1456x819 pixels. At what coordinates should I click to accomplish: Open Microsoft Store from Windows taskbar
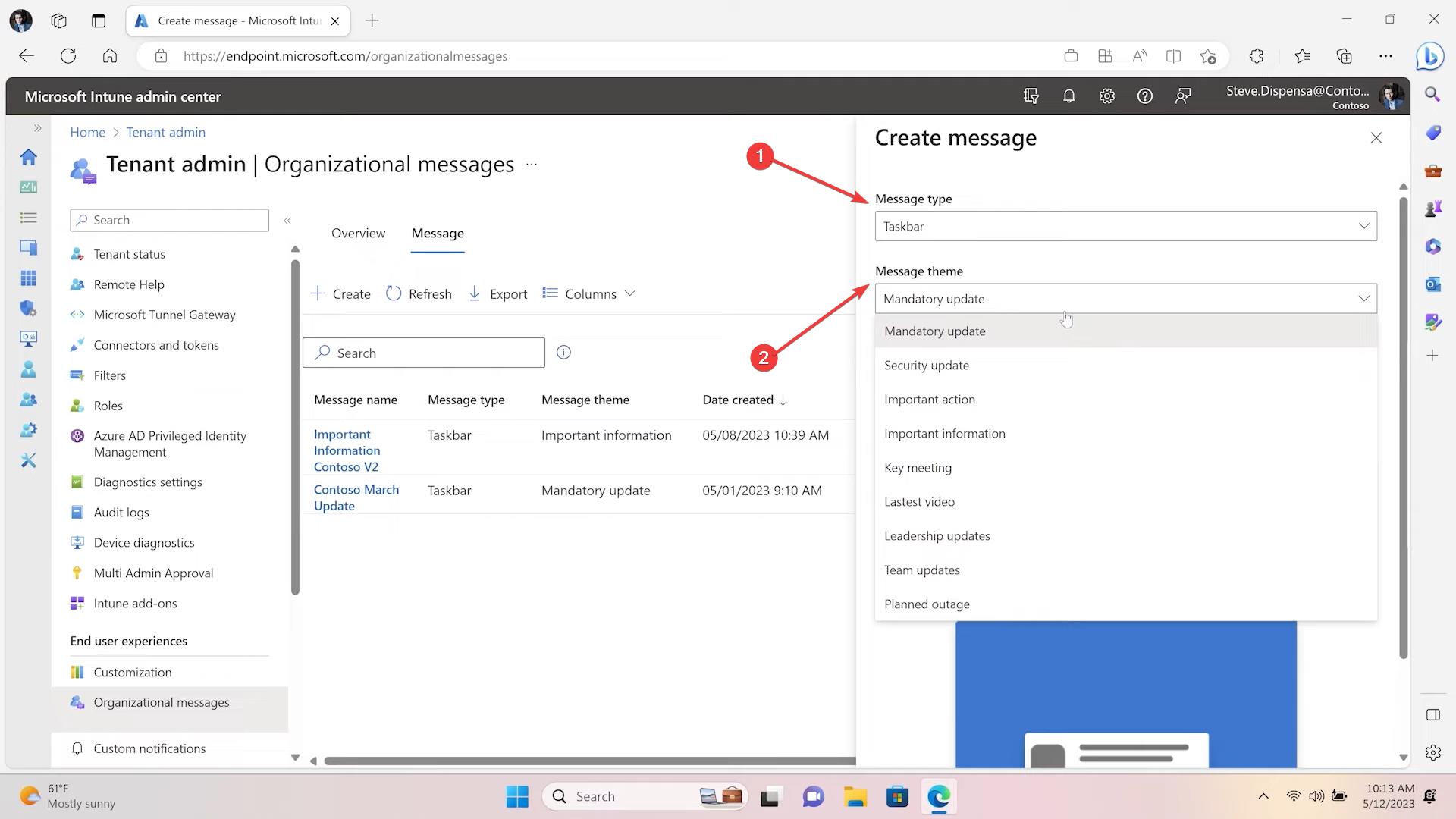point(897,796)
